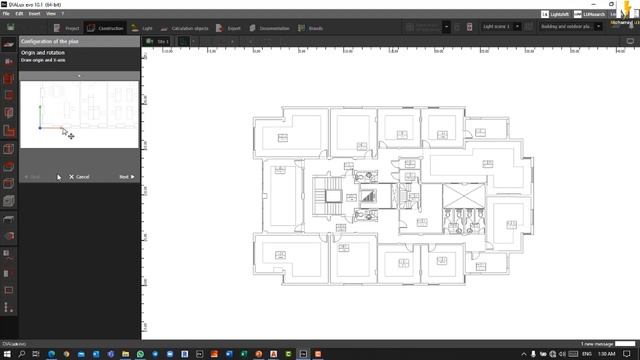This screenshot has width=640, height=360.
Task: Click the second tool icon in left sidebar
Action: (9, 62)
